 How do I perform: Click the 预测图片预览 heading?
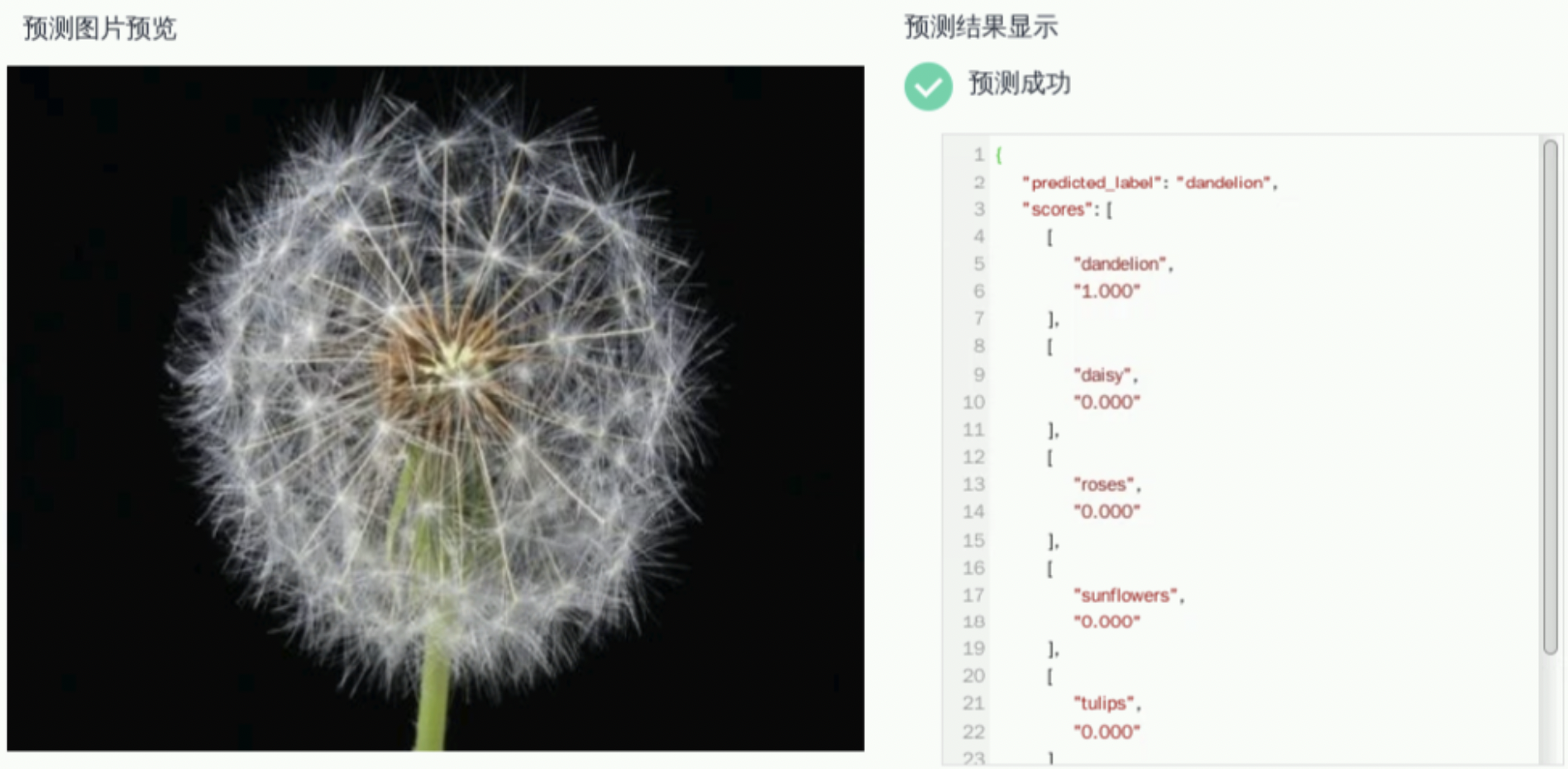100,28
